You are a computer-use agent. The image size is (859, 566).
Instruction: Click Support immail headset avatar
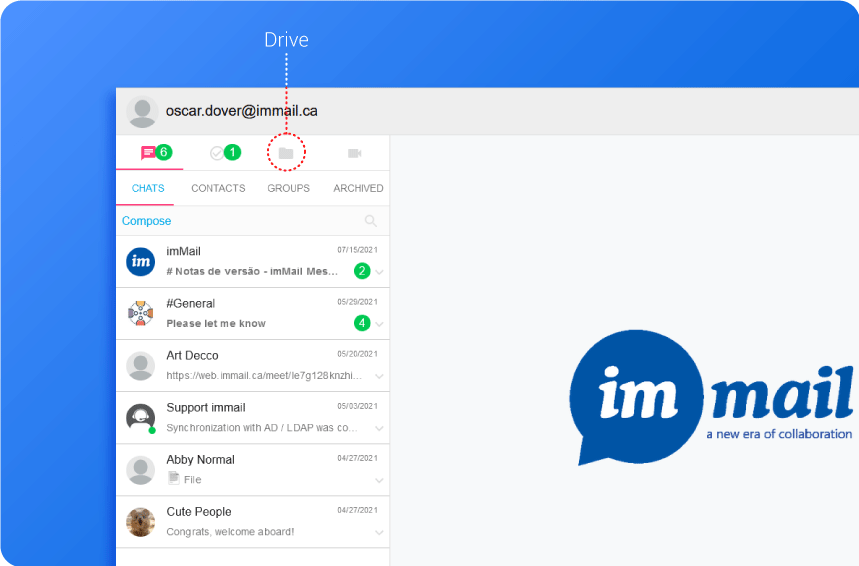[141, 418]
